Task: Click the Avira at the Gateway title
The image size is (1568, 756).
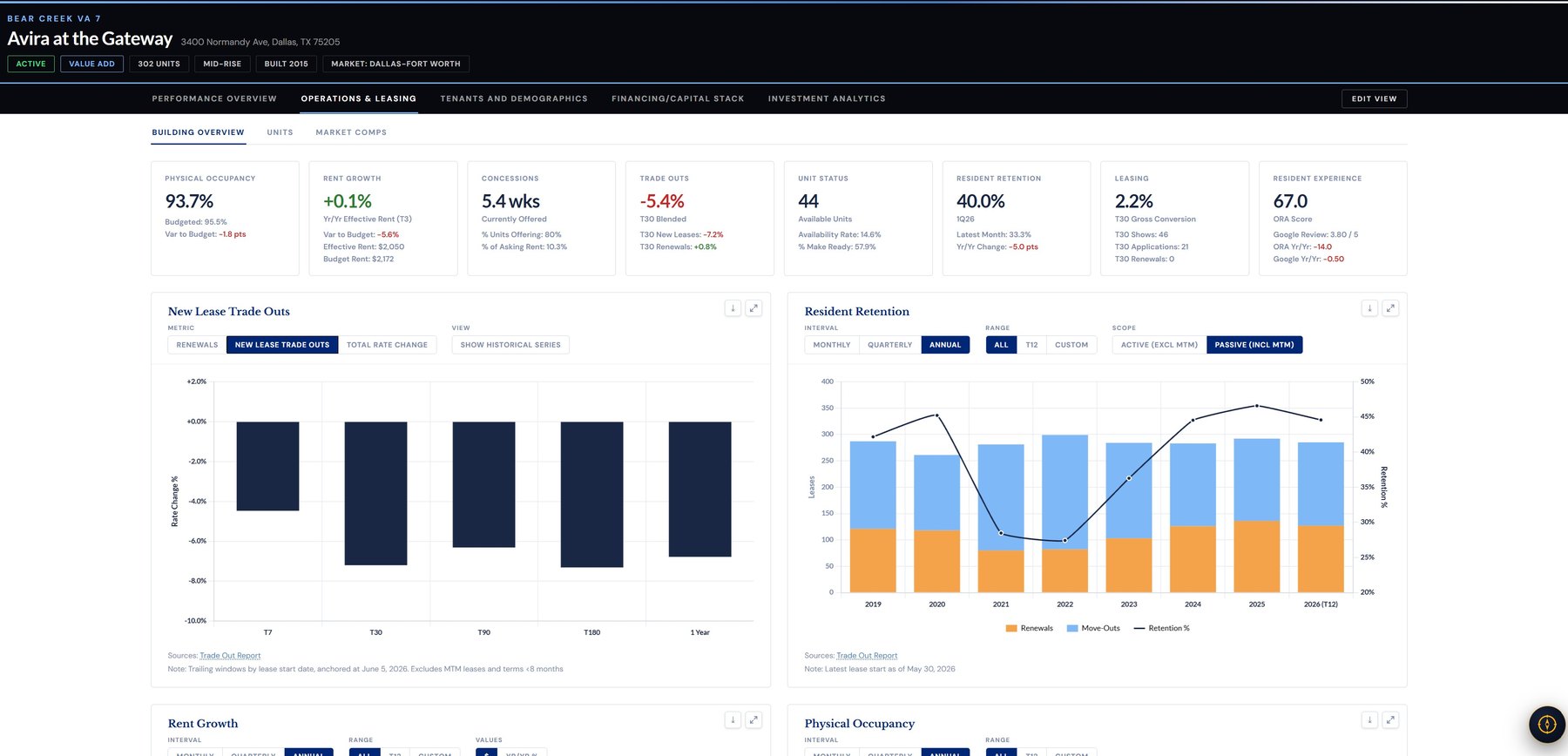Action: coord(90,39)
